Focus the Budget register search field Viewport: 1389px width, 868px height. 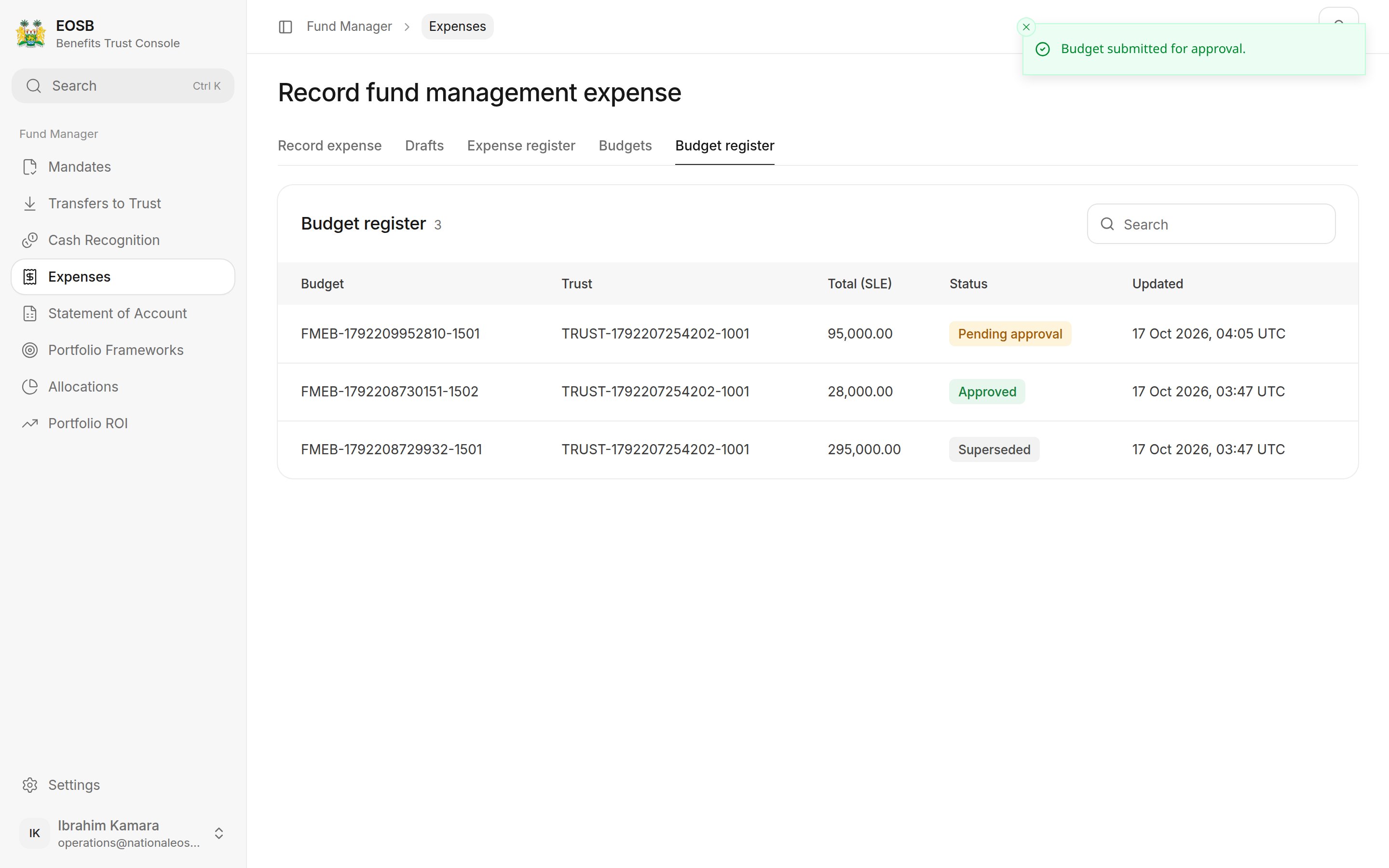coord(1211,224)
